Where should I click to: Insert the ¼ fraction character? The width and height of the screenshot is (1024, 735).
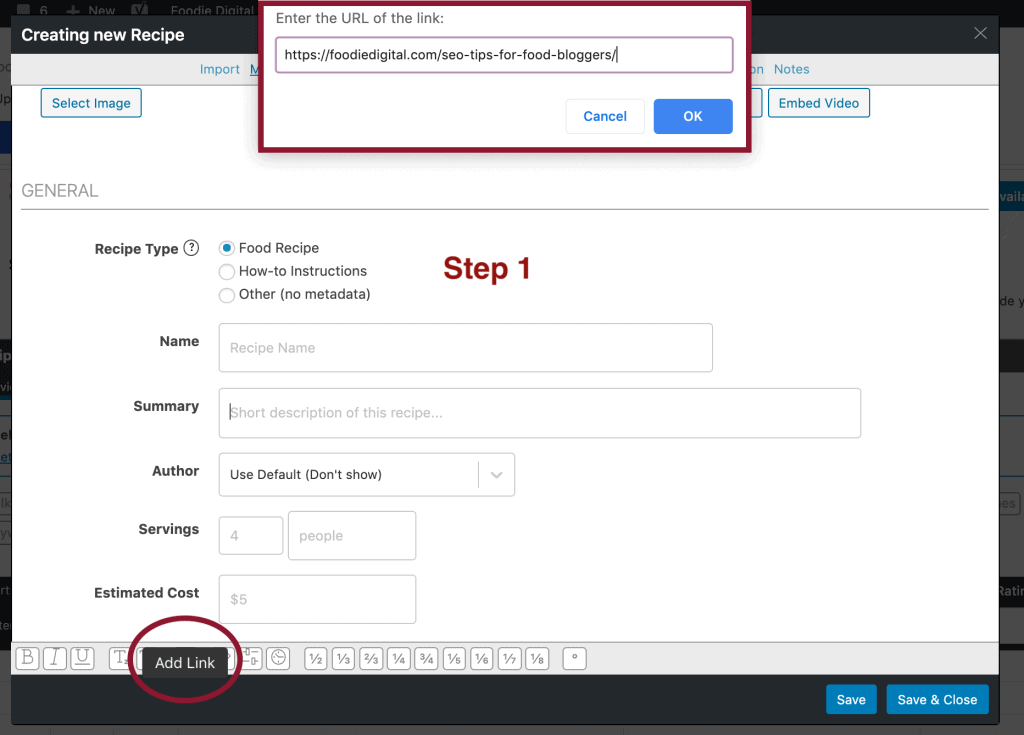tap(399, 659)
